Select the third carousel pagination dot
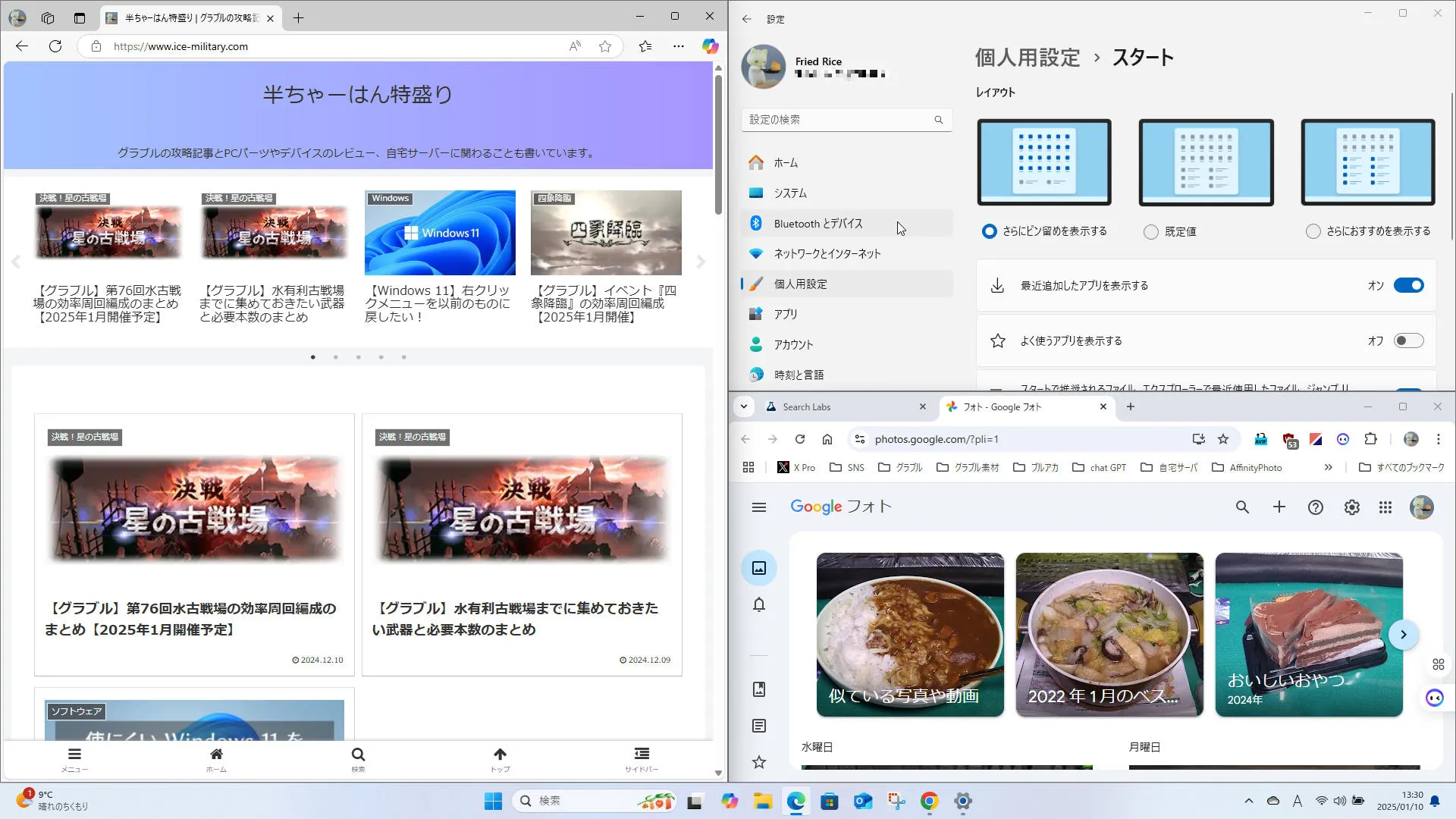The image size is (1456, 819). tap(359, 357)
